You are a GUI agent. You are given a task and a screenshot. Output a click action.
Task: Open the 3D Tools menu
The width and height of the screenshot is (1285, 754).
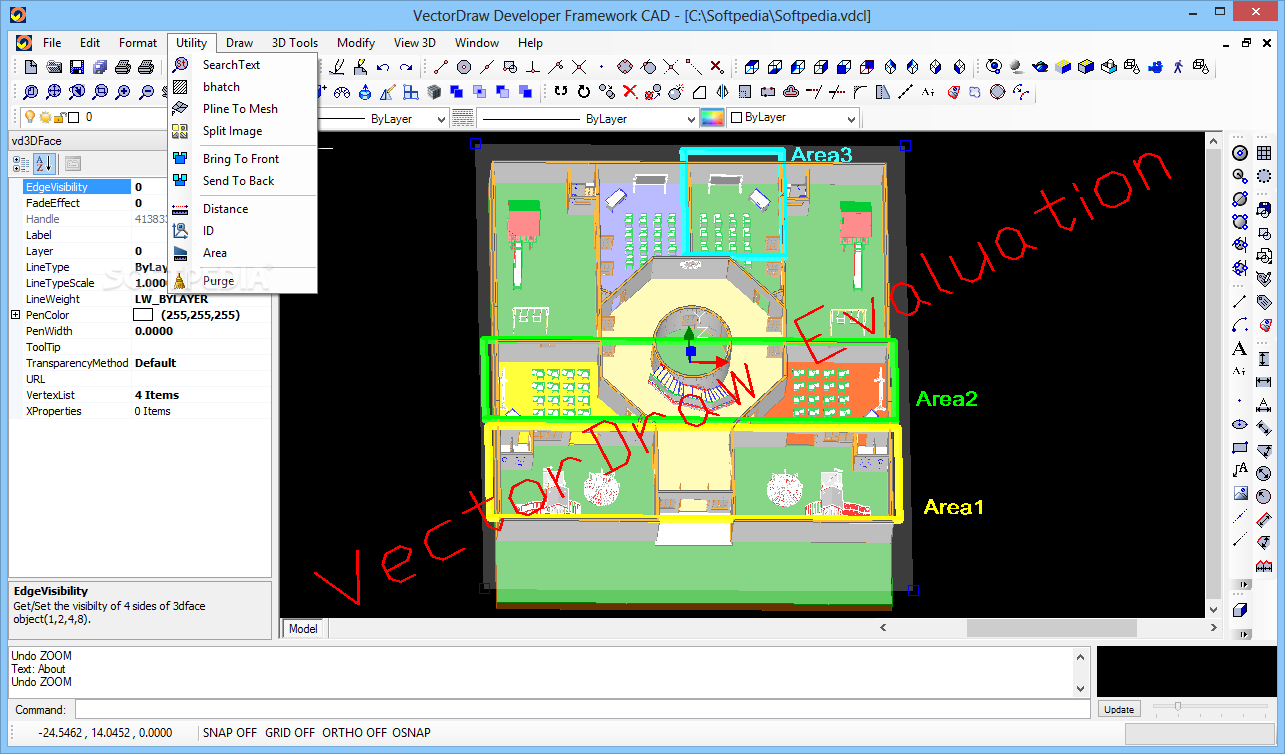295,43
